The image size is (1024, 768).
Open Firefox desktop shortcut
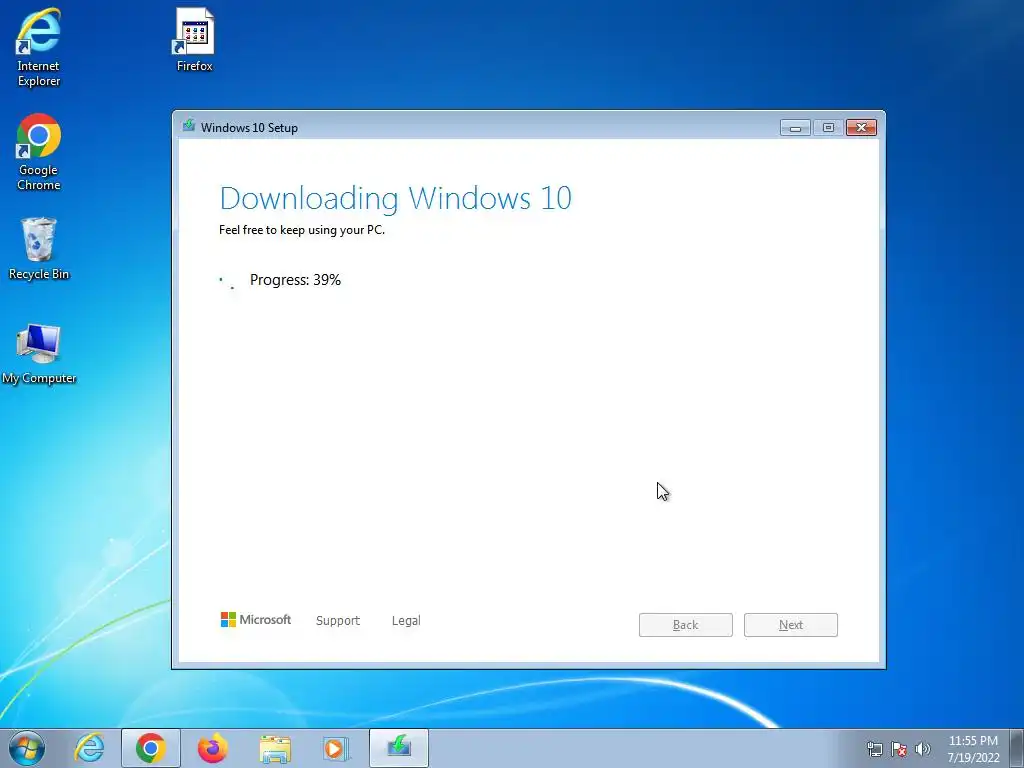(195, 39)
